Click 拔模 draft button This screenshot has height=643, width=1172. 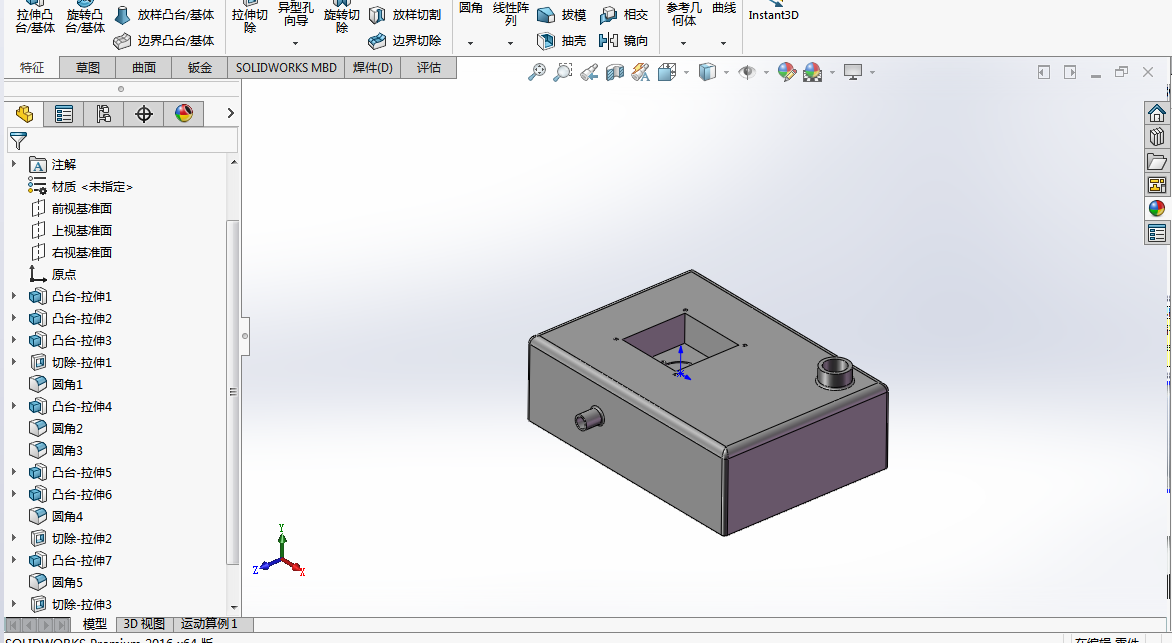pos(562,15)
